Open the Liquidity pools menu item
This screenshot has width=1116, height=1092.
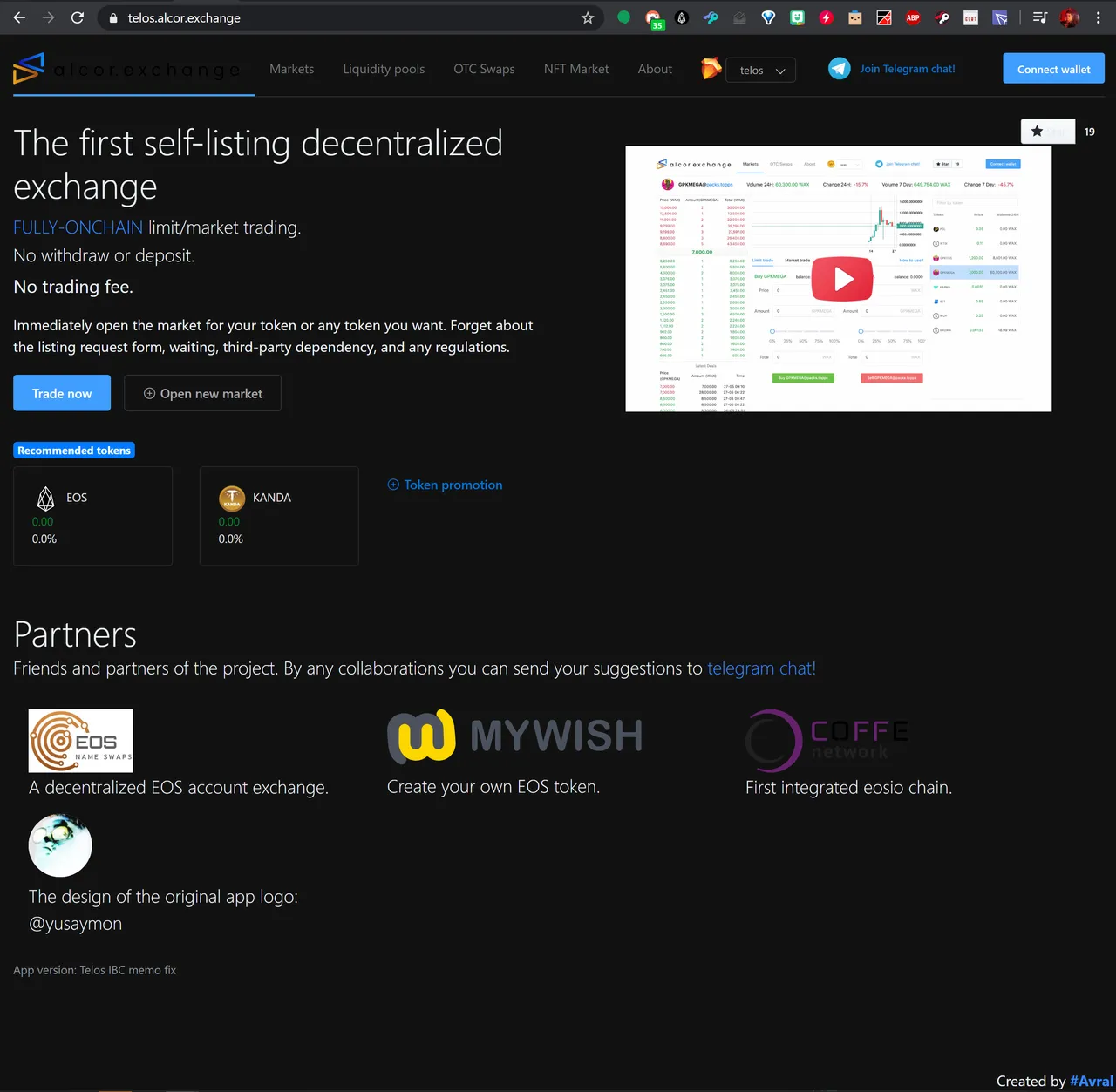click(384, 69)
